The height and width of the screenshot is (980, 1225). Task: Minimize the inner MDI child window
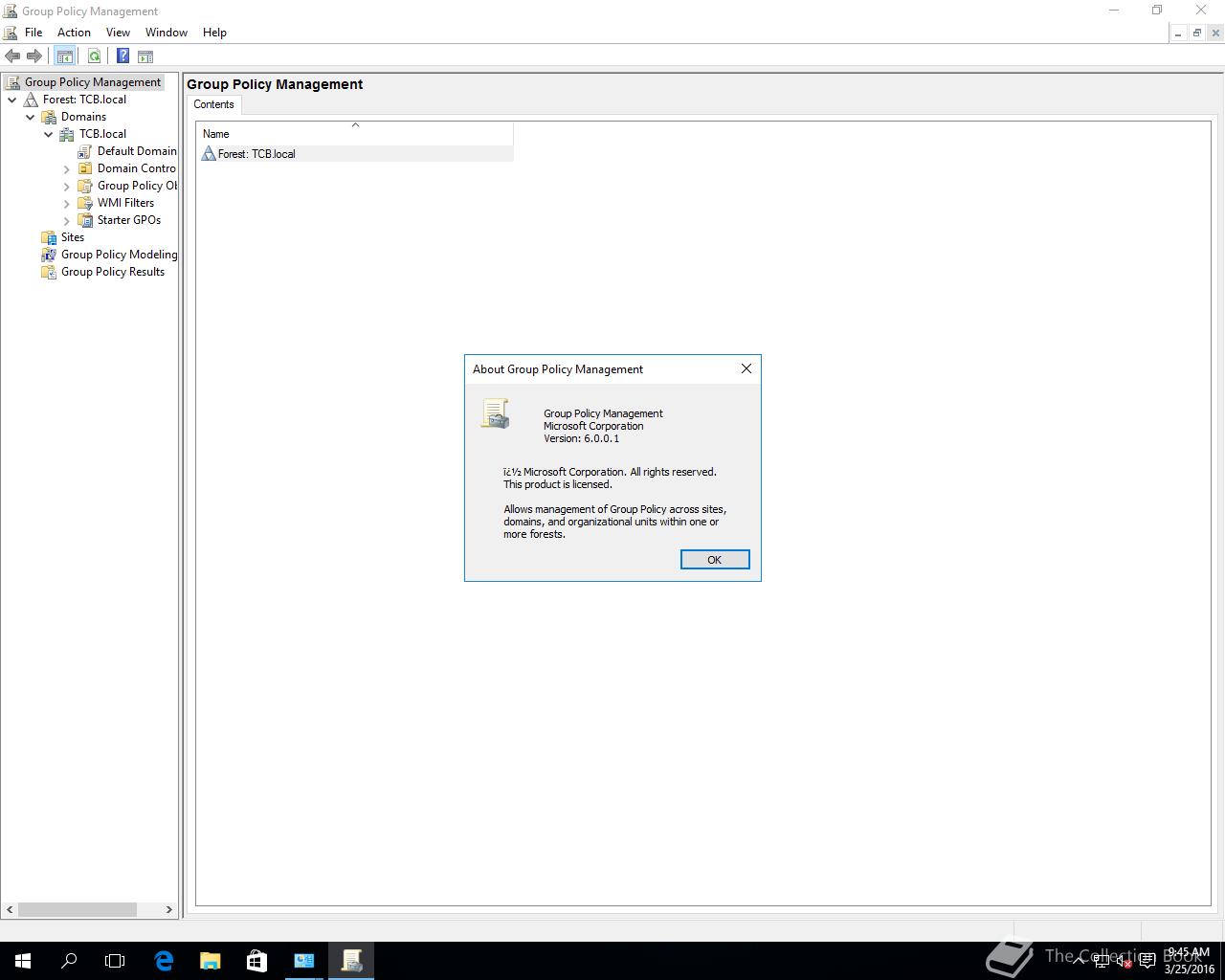1177,33
